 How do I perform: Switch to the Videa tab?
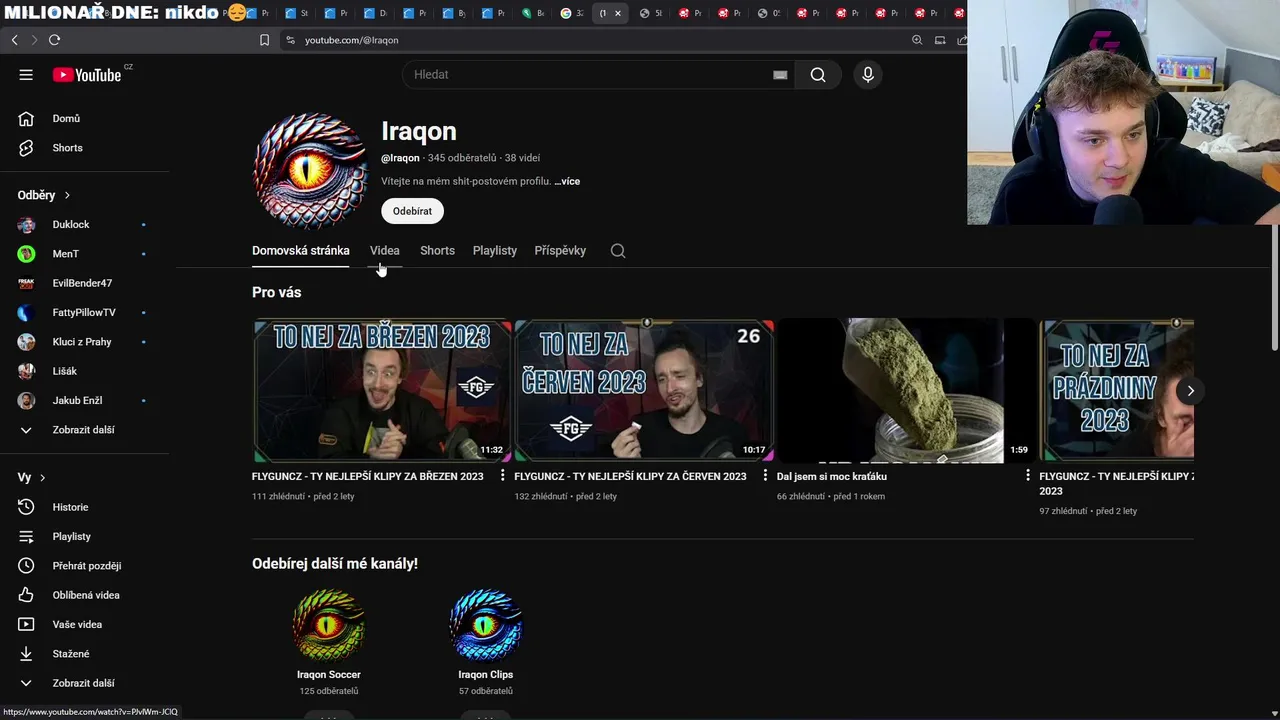385,251
